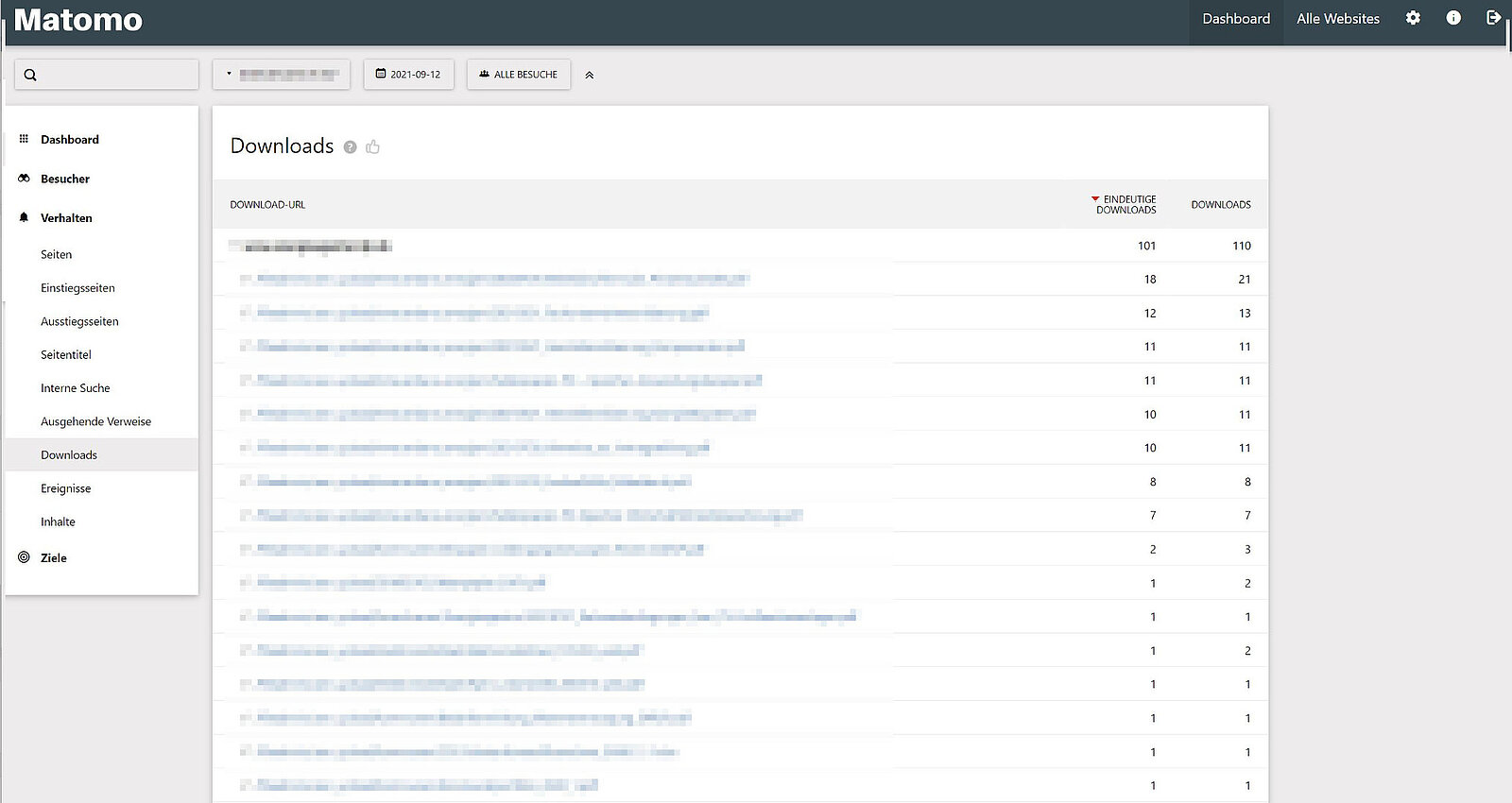
Task: Select Einstiegsseiten in the sidebar
Action: pyautogui.click(x=77, y=288)
